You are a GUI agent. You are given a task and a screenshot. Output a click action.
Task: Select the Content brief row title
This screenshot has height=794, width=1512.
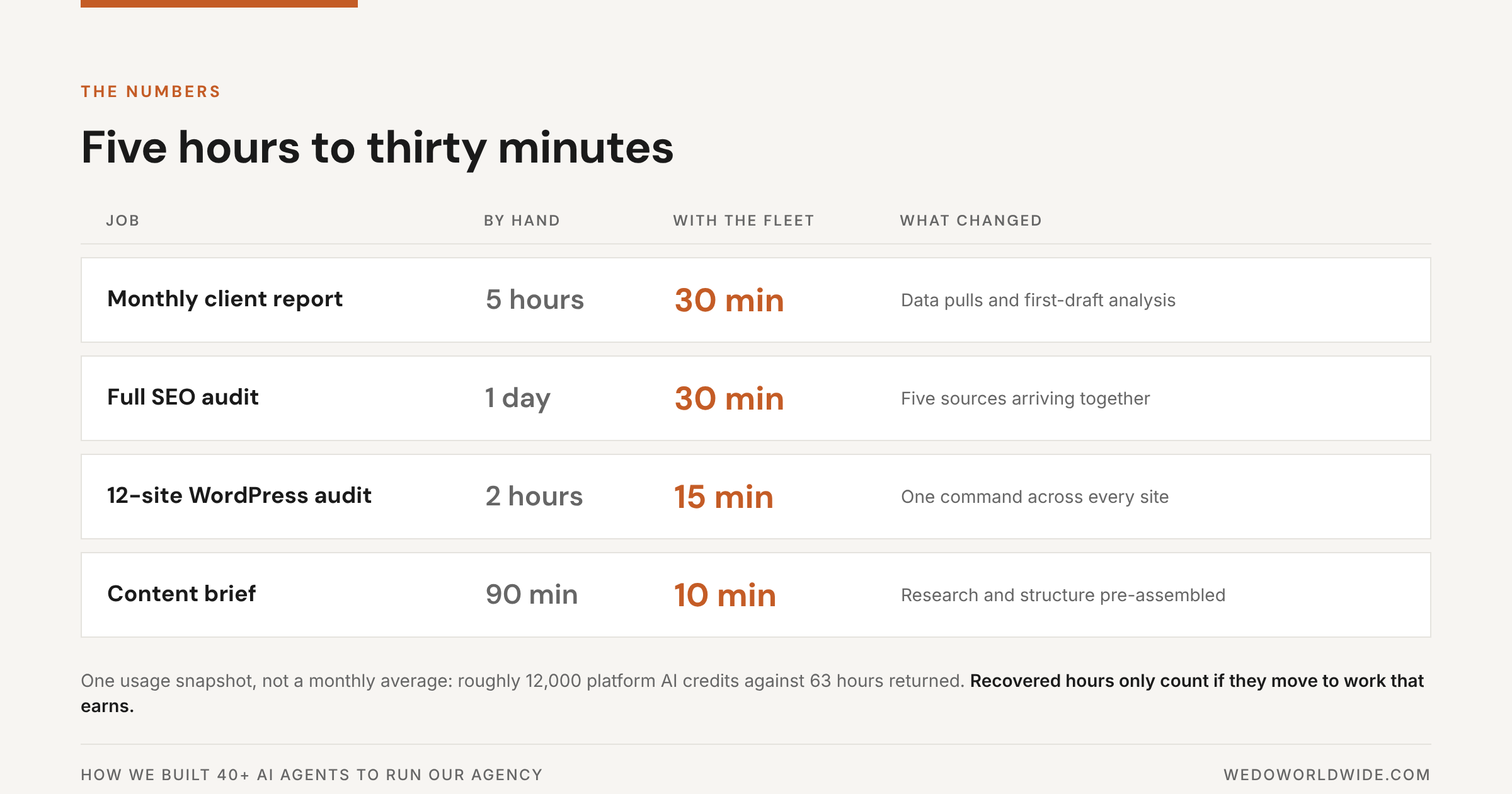(181, 594)
